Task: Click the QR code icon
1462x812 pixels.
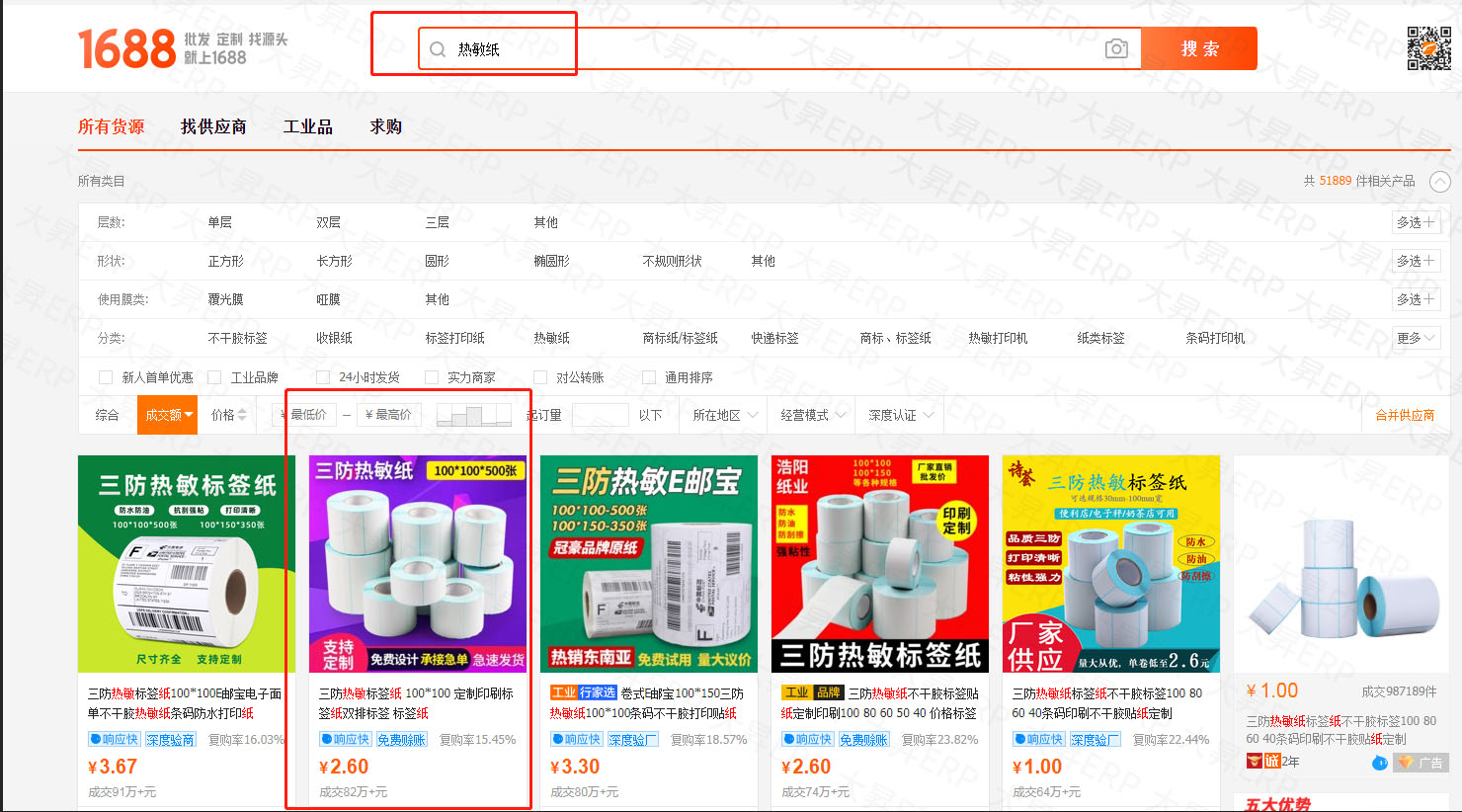Action: (1428, 48)
